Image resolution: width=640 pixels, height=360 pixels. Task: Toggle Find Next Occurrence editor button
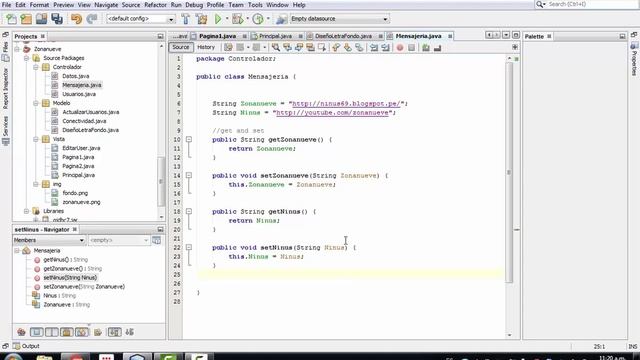coord(299,48)
